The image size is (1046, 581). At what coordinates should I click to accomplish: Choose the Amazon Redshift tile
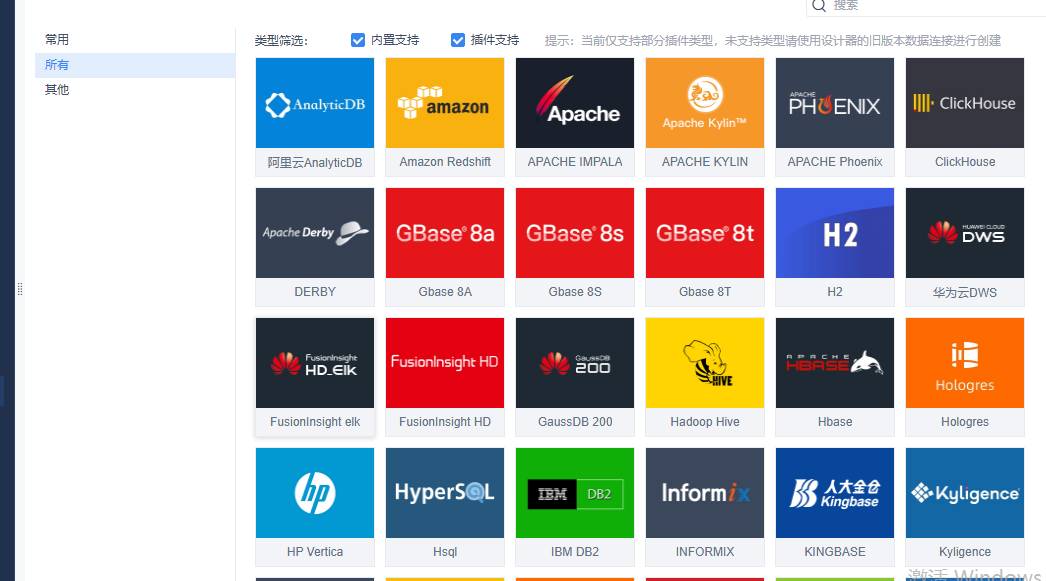445,103
